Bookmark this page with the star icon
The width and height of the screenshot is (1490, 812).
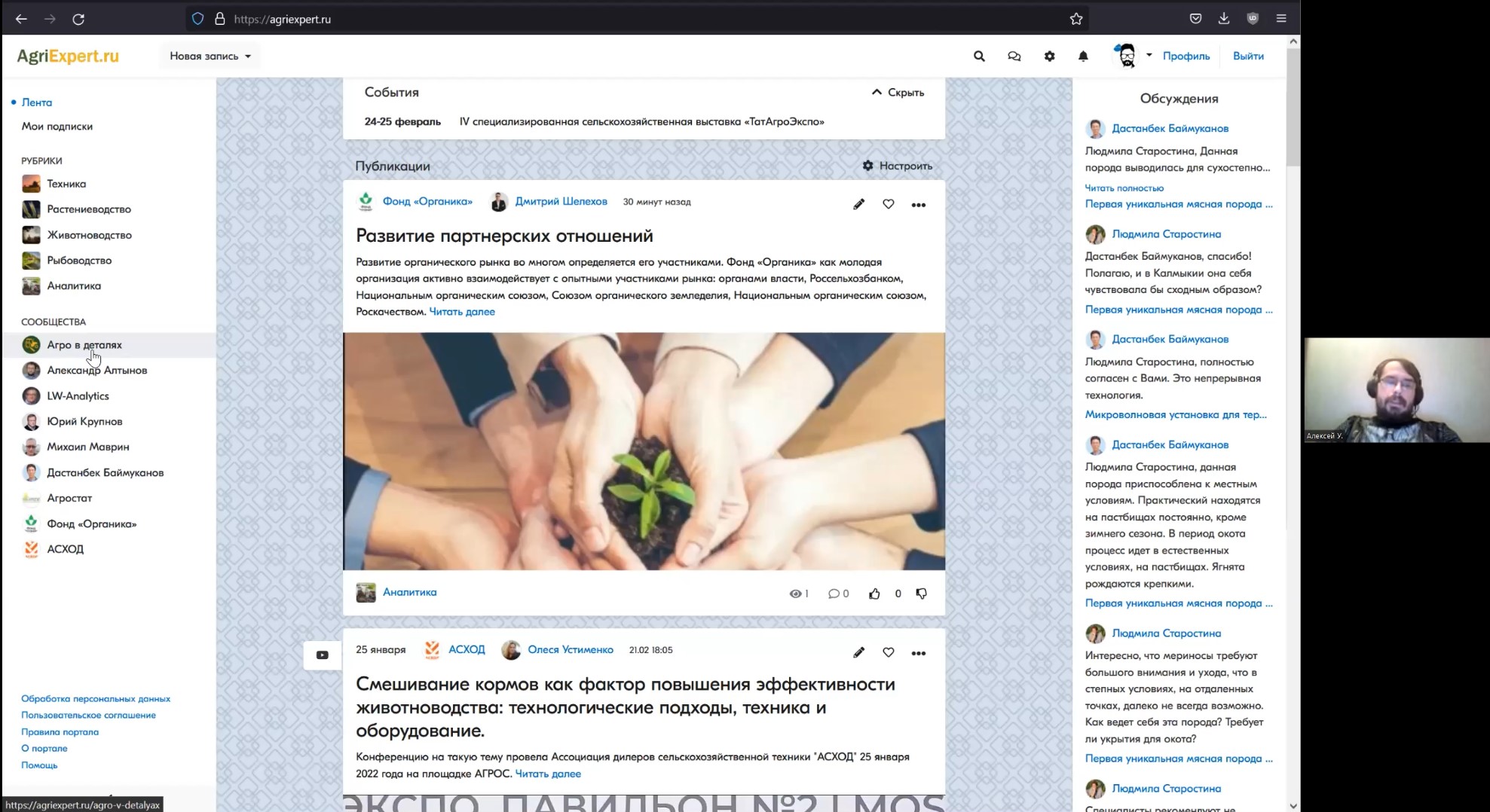1076,19
